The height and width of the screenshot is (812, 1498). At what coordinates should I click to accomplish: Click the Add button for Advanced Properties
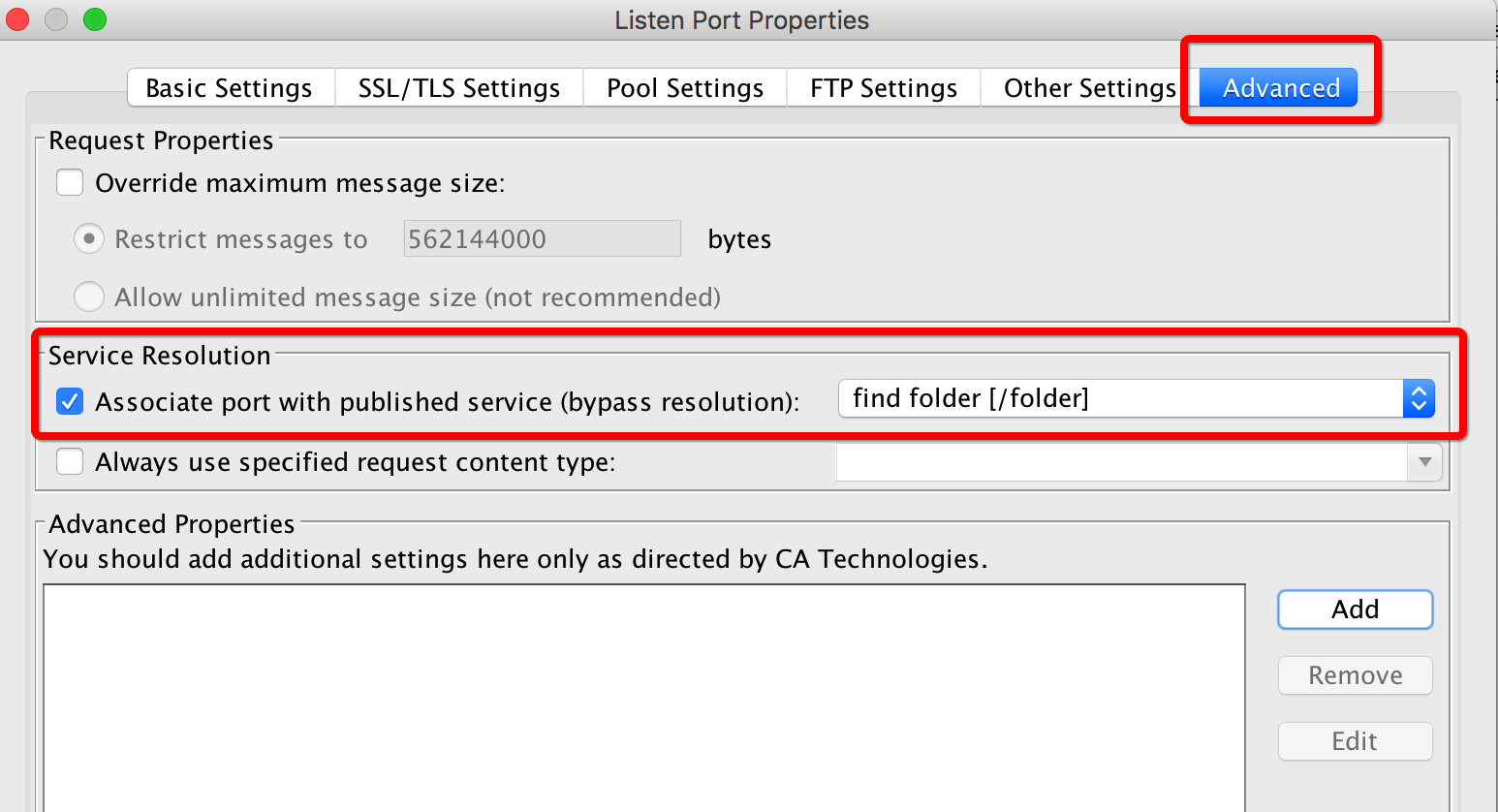[1354, 609]
